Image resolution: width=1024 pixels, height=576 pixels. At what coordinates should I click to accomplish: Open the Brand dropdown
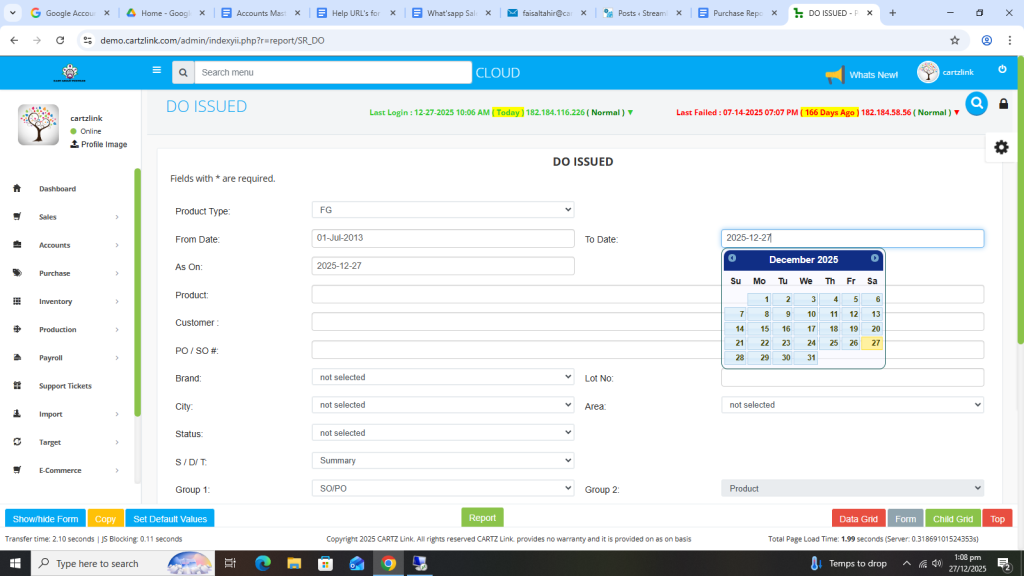tap(442, 377)
